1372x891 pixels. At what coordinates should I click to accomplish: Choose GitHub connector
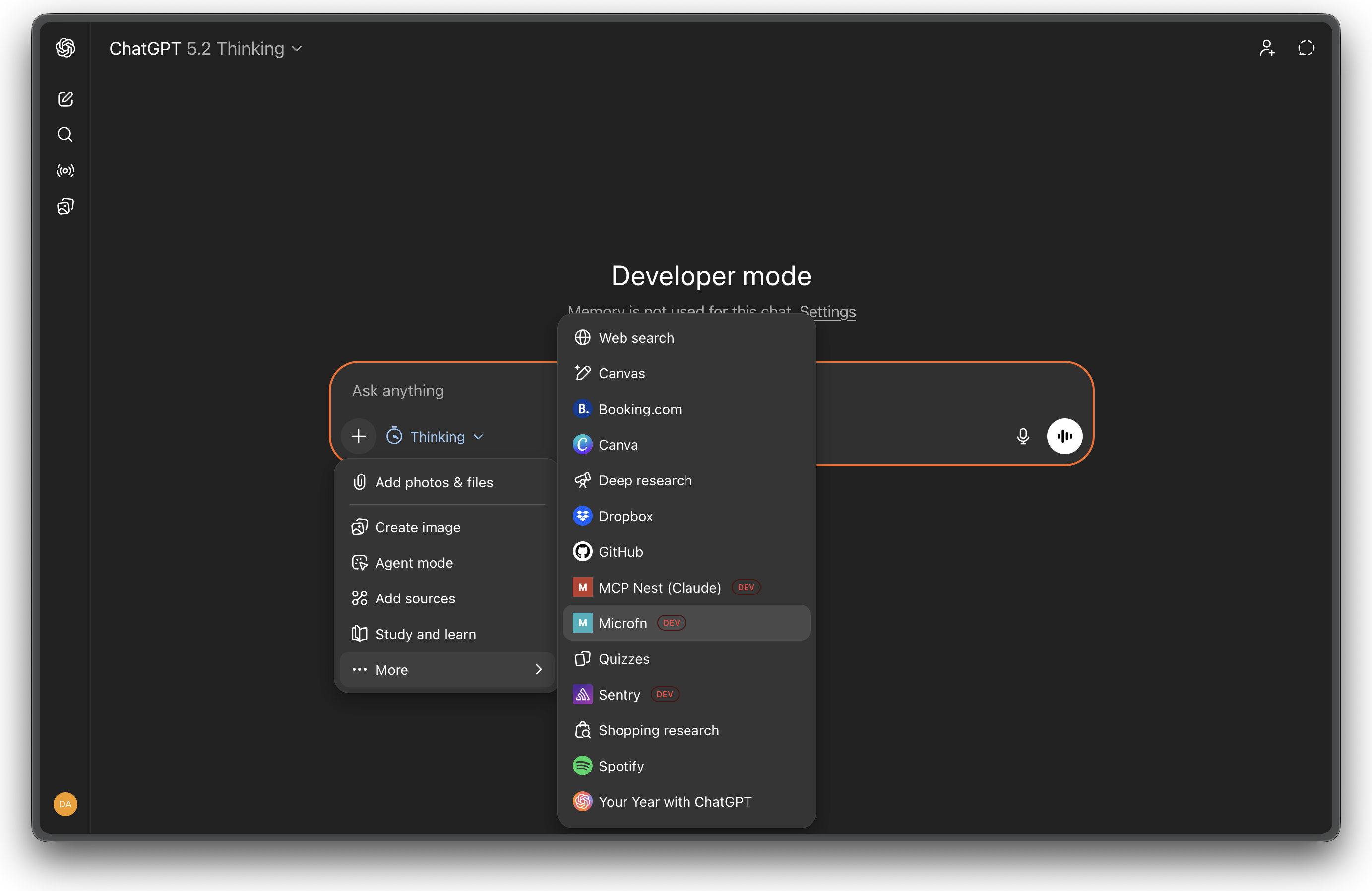point(686,551)
